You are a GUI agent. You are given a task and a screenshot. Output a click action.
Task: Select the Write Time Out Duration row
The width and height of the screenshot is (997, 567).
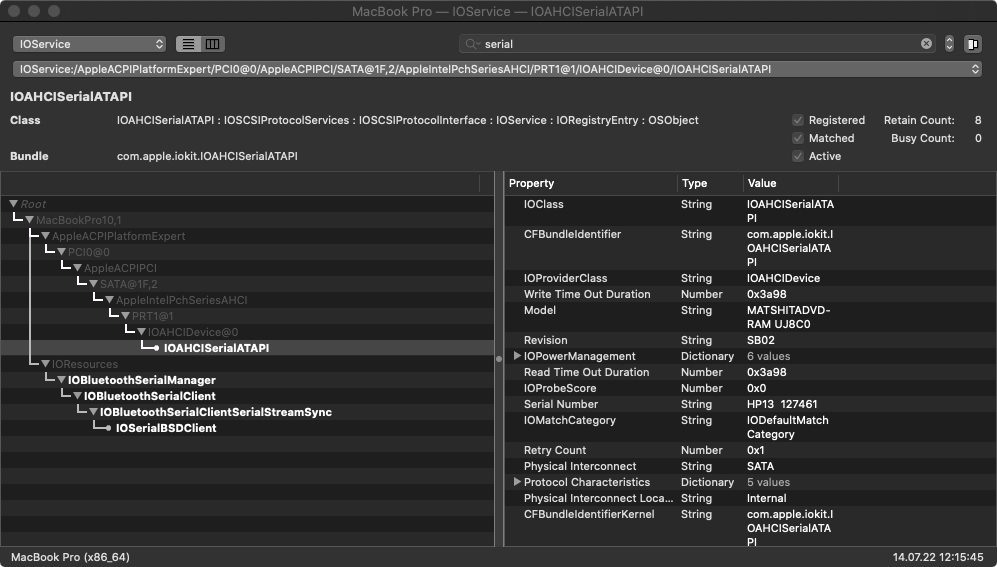[x=750, y=294]
